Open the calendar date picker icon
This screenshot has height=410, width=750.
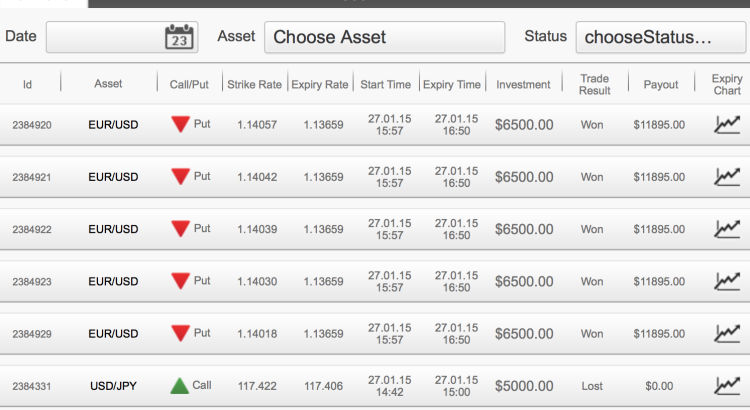pyautogui.click(x=179, y=37)
